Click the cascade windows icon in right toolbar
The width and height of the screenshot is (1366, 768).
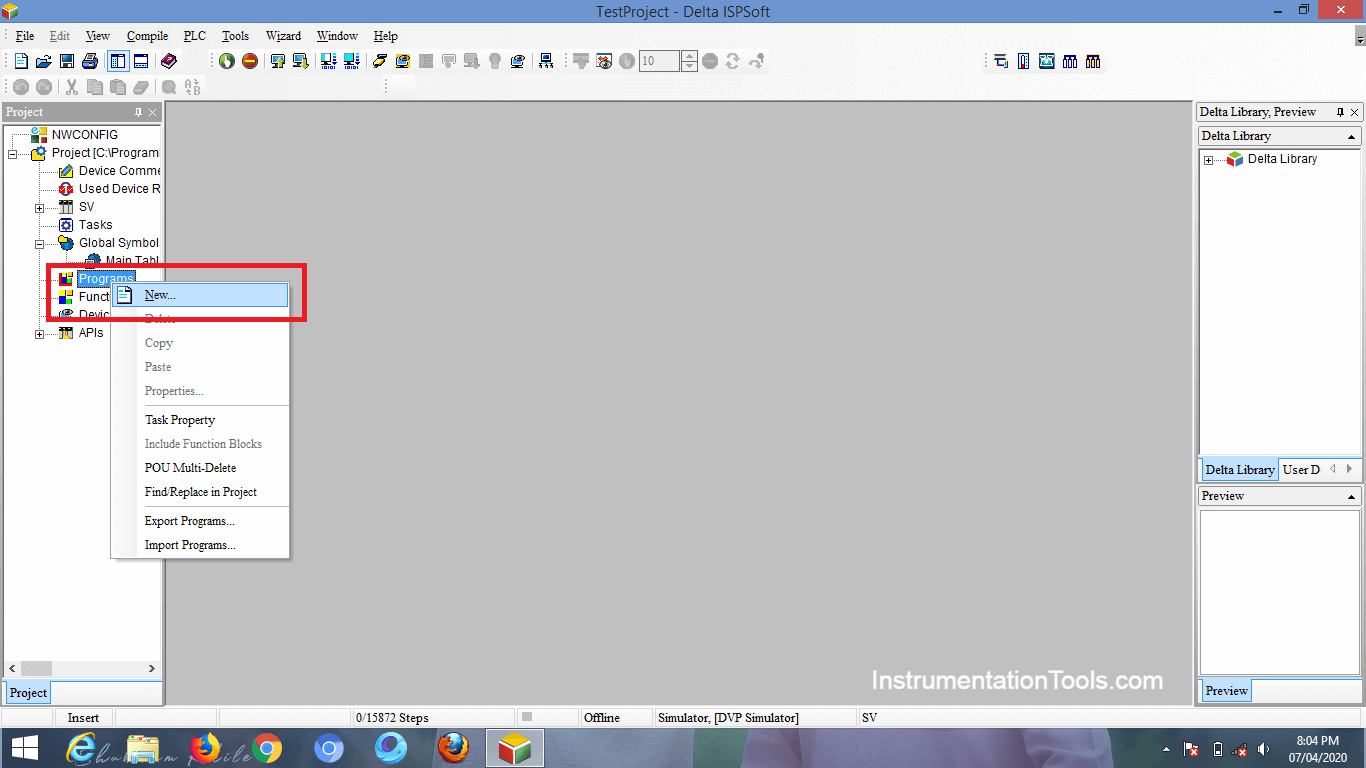pos(1001,61)
